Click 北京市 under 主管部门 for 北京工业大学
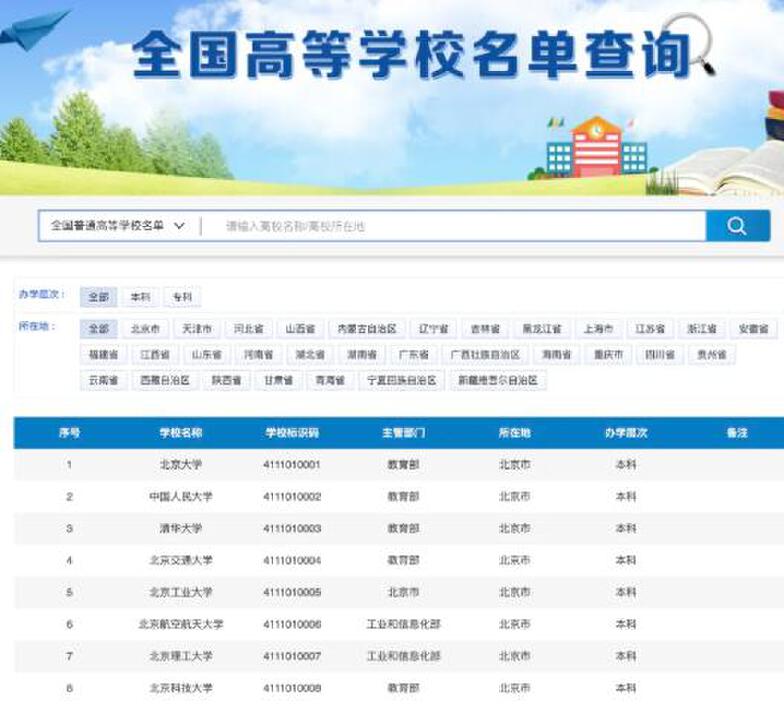This screenshot has height=722, width=784. 404,592
